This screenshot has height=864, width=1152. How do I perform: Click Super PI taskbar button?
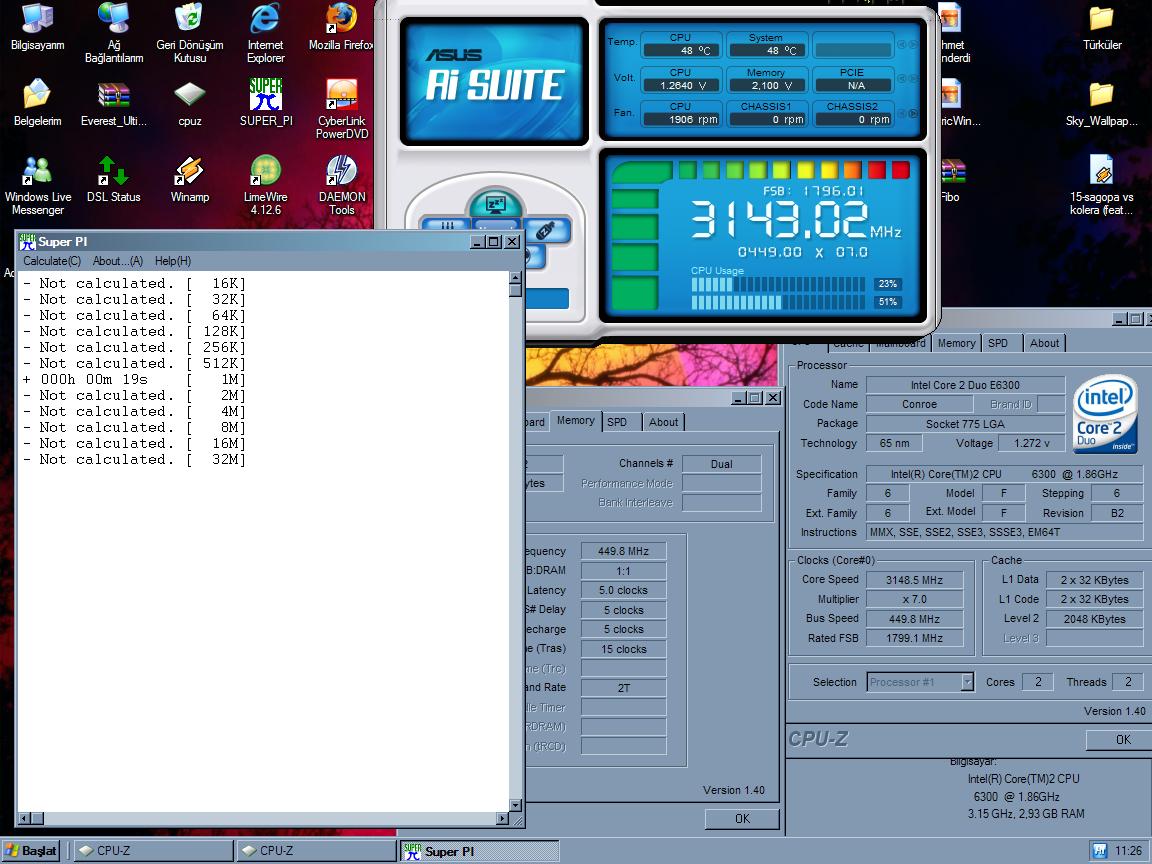[x=480, y=851]
